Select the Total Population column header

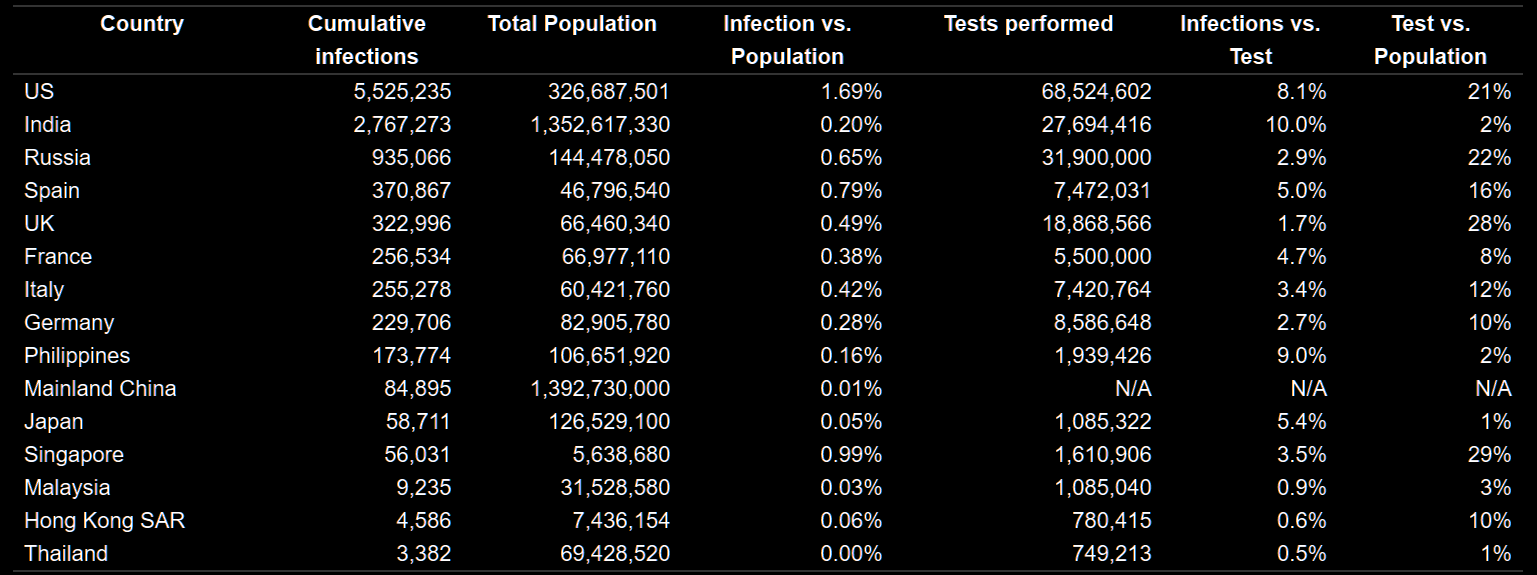(x=572, y=24)
